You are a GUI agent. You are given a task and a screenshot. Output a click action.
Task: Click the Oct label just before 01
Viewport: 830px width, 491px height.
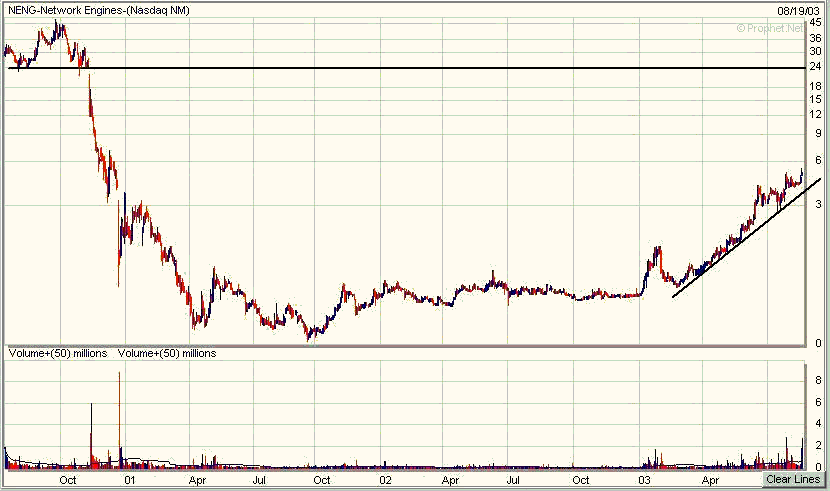tap(68, 480)
